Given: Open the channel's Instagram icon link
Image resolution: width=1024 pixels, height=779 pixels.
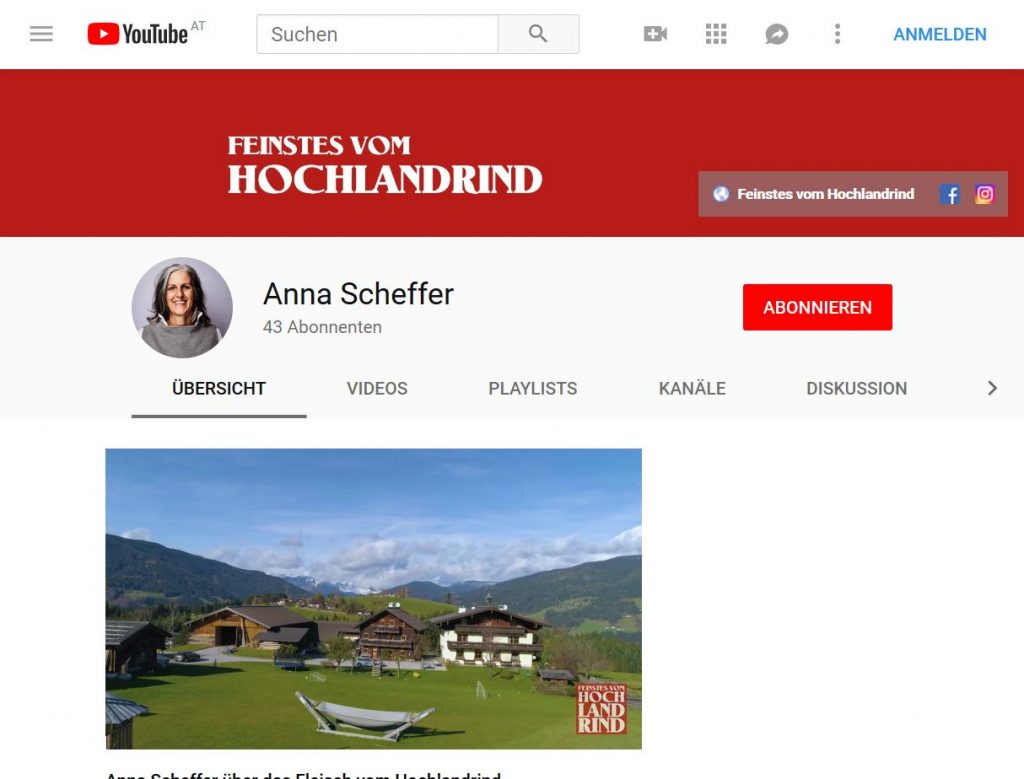Looking at the screenshot, I should point(984,194).
